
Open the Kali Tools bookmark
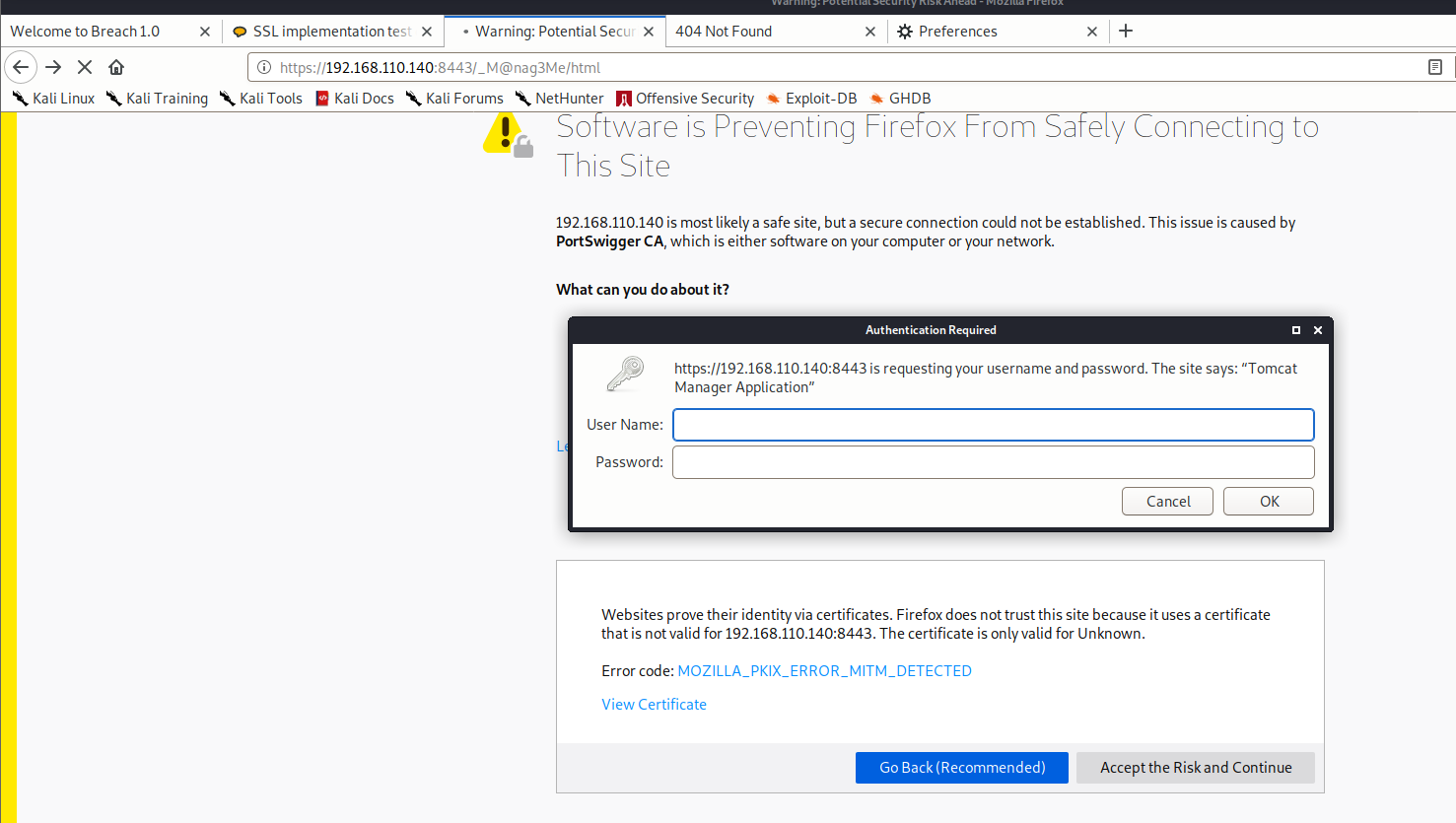click(x=260, y=99)
